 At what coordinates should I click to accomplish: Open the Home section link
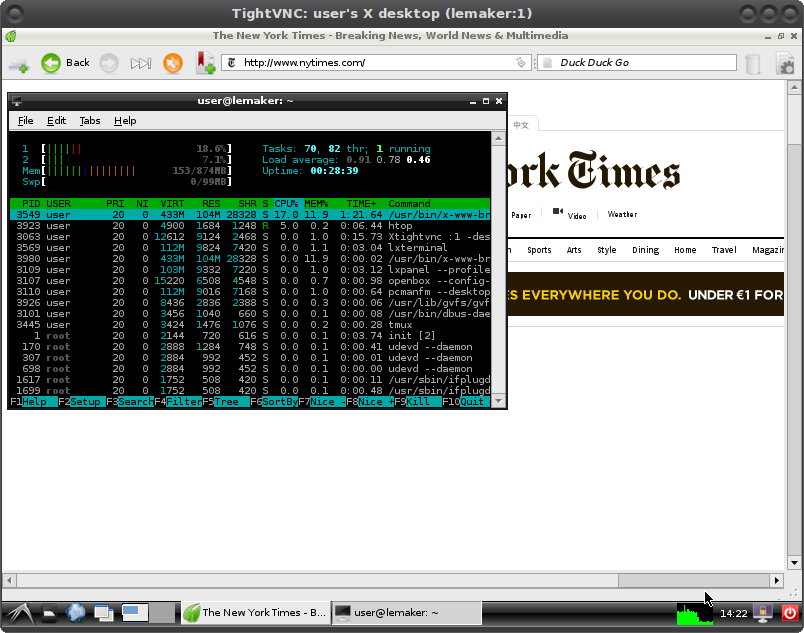click(685, 250)
